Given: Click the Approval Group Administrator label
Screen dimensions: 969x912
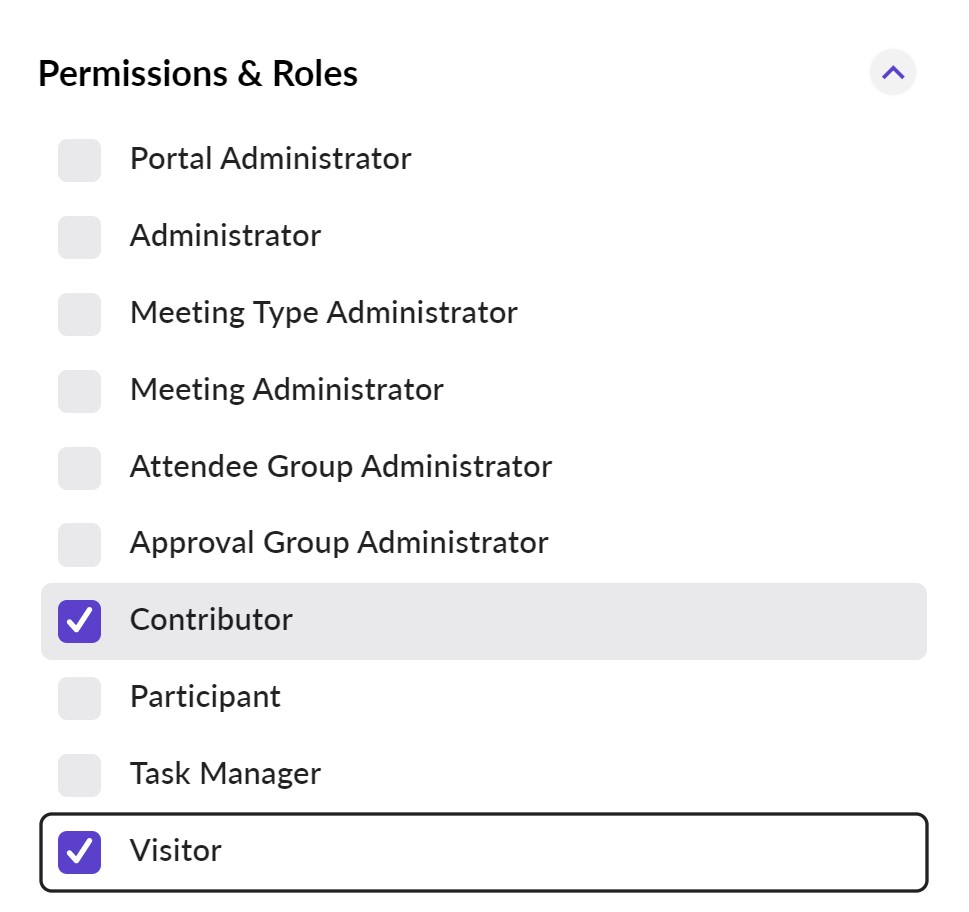Looking at the screenshot, I should (339, 543).
